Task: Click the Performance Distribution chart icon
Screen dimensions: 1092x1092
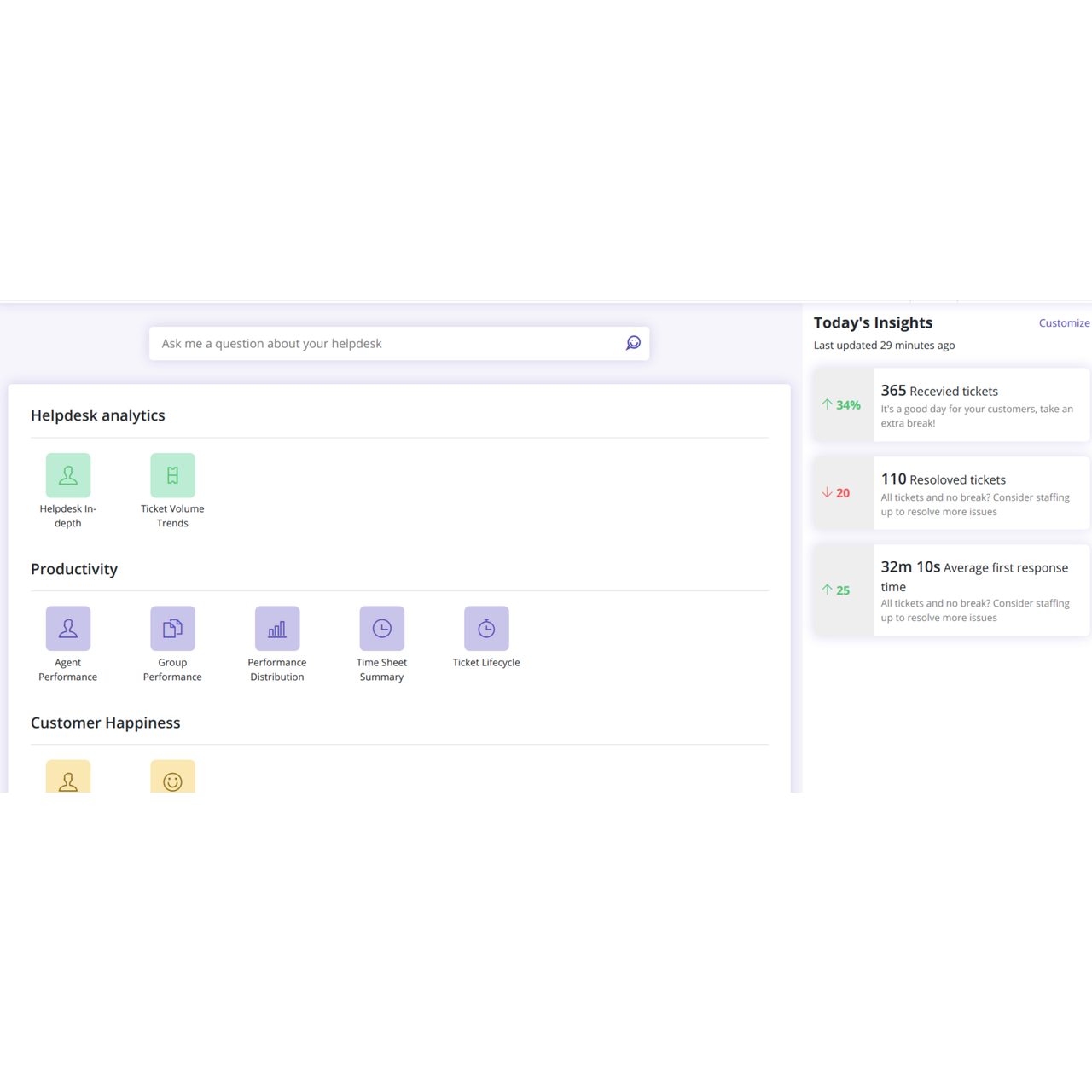Action: (277, 629)
